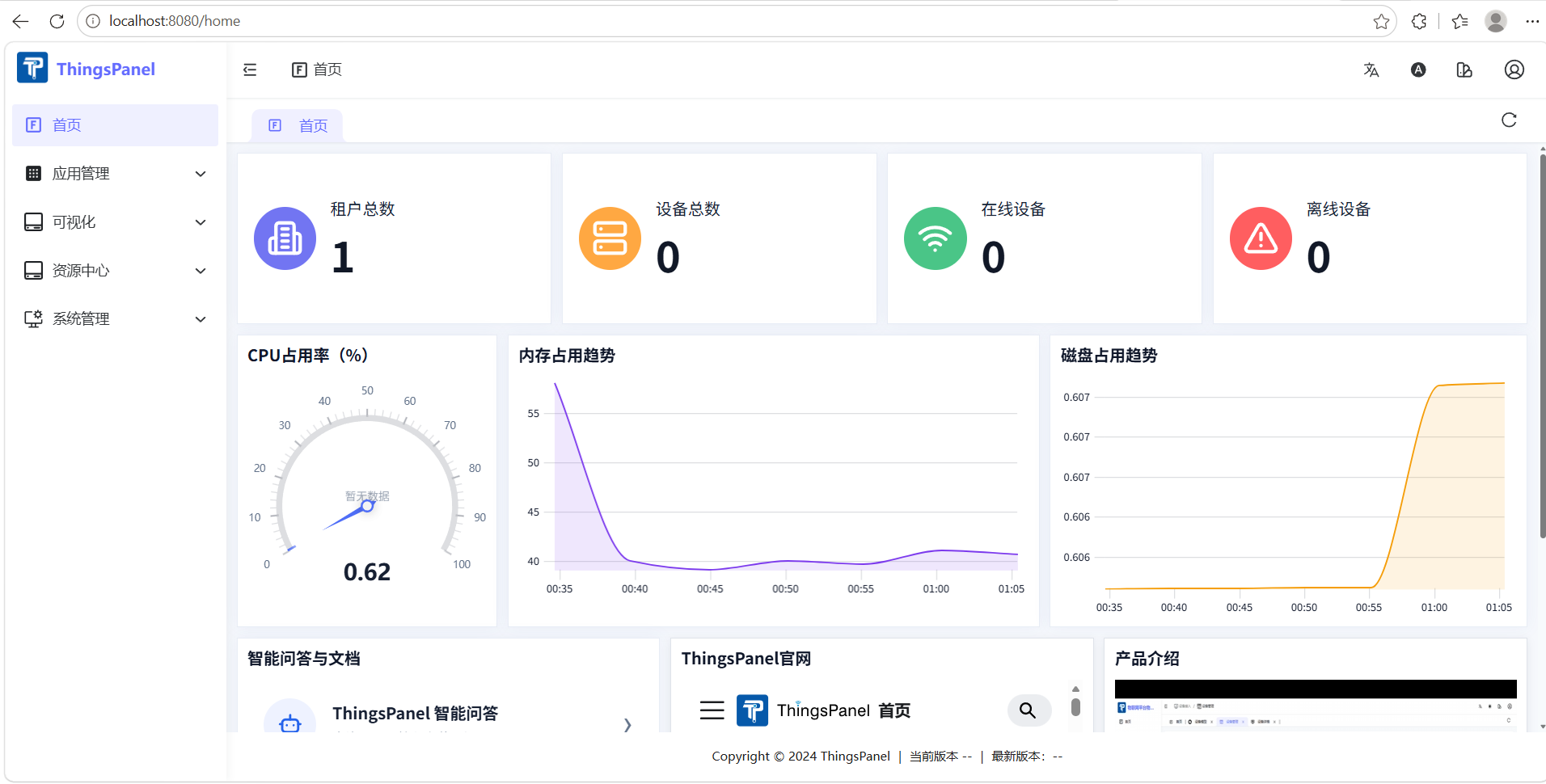Click browser refresh button
The image size is (1546, 784).
[x=57, y=21]
